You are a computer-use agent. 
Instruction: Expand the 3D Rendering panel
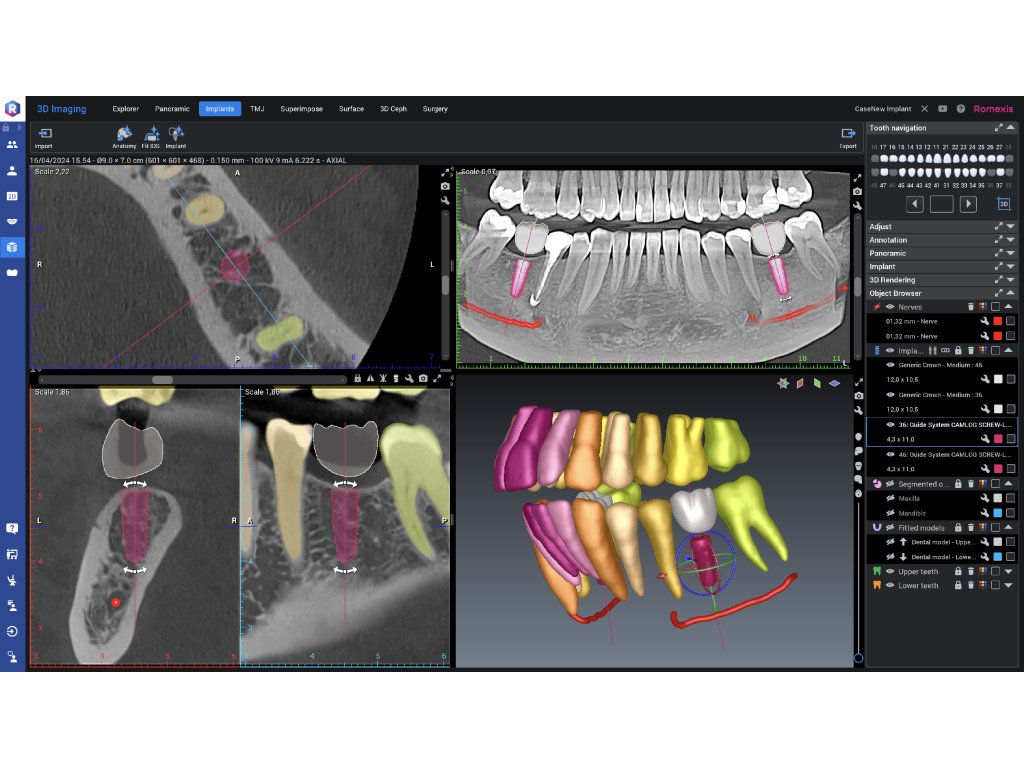click(1010, 280)
